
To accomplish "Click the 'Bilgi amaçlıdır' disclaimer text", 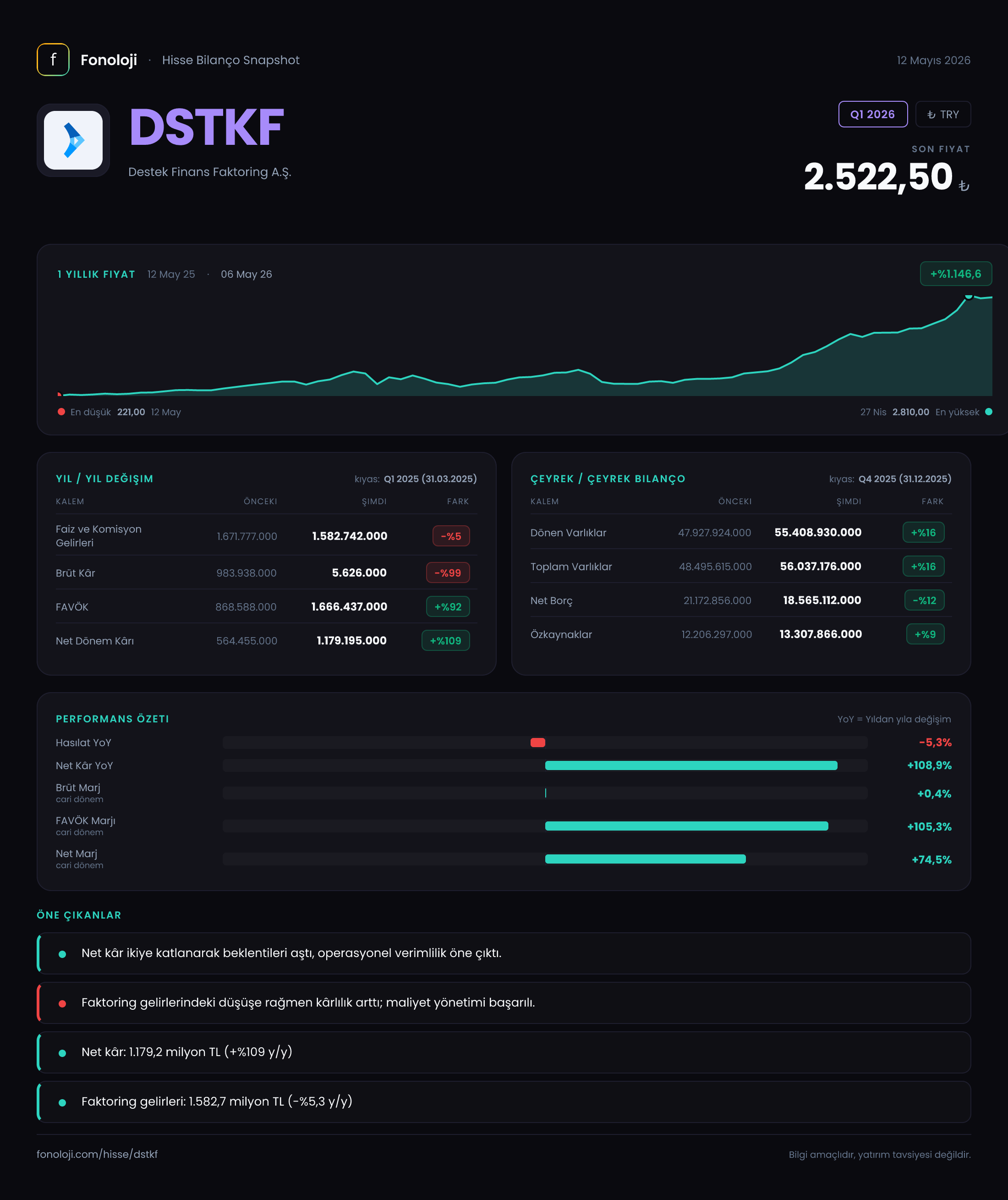I will pyautogui.click(x=879, y=1154).
